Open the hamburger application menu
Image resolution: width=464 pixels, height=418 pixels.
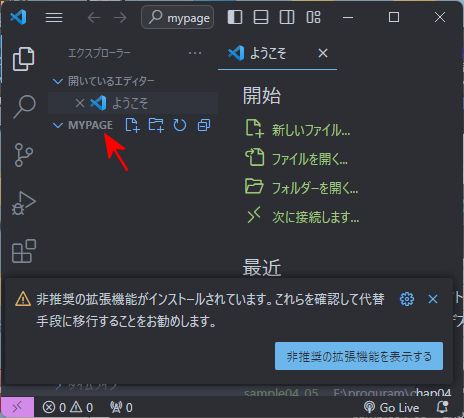click(x=54, y=17)
